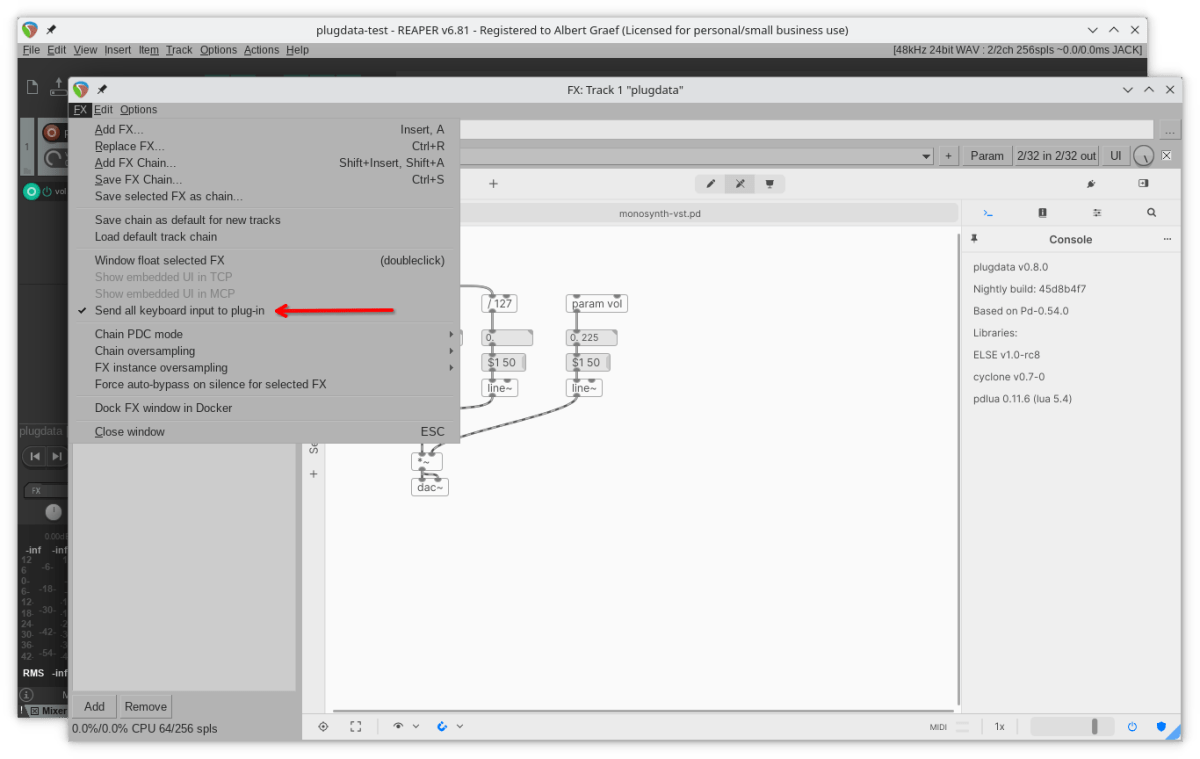The width and height of the screenshot is (1200, 759).
Task: Toggle the track FX power icon near vol
Action: pos(46,191)
